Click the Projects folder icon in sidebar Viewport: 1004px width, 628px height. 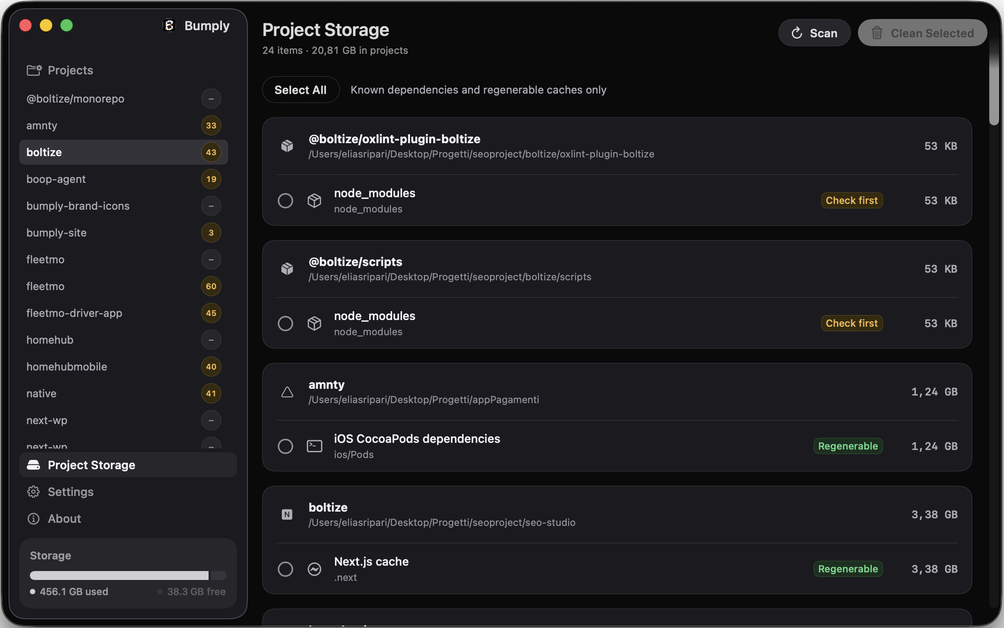pos(33,70)
